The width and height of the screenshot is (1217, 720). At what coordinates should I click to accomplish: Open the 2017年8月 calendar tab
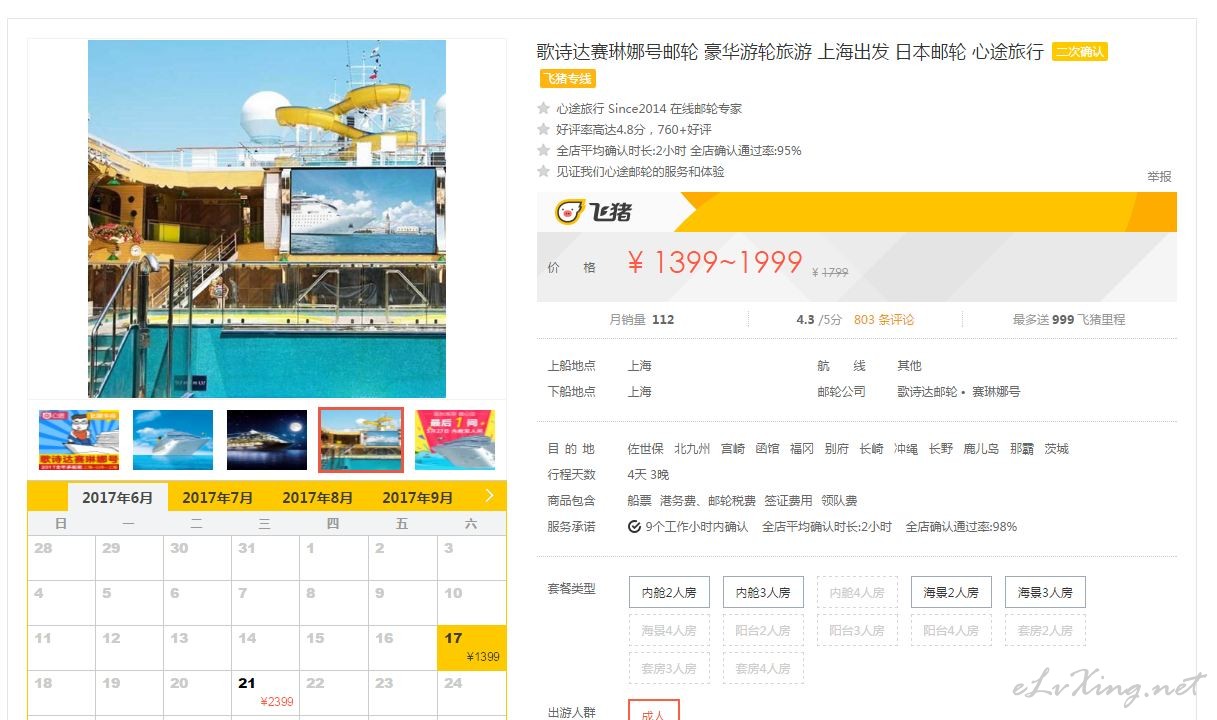[x=318, y=498]
